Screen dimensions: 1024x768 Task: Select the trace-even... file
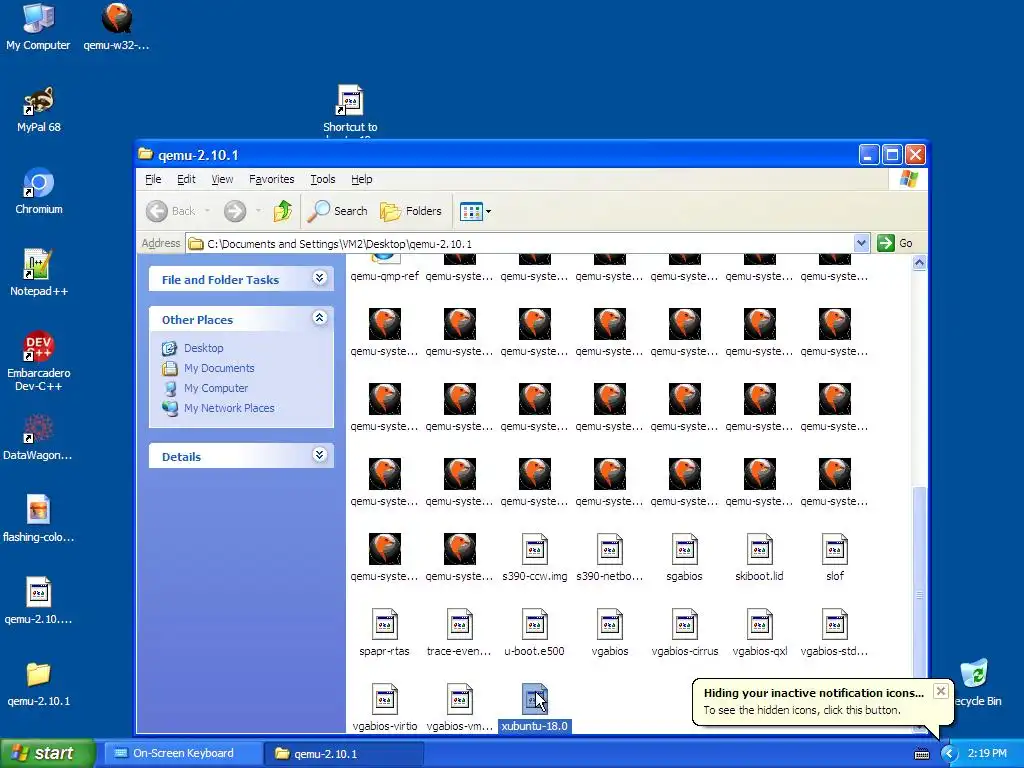point(459,632)
